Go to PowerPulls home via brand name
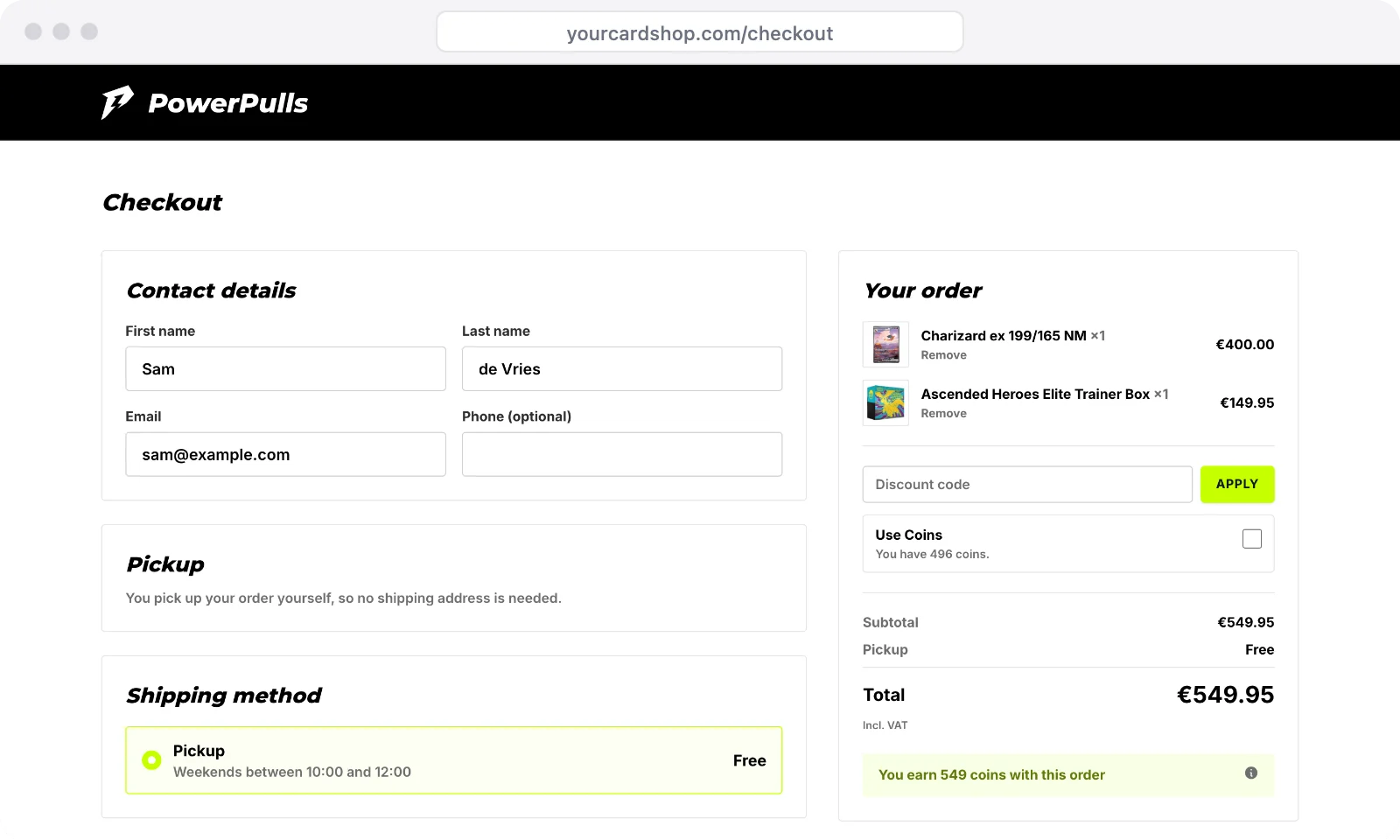1400x840 pixels. [x=228, y=103]
